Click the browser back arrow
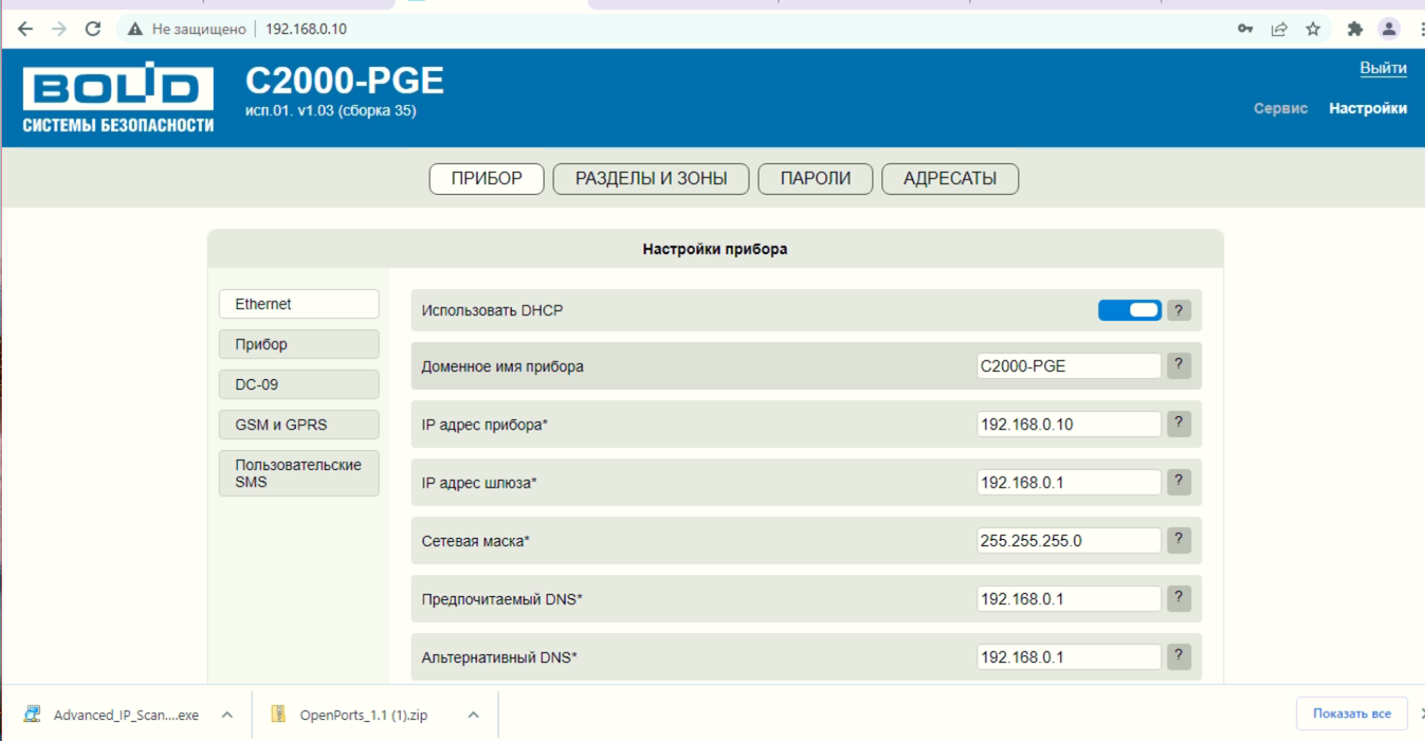The width and height of the screenshot is (1425, 741). coord(25,29)
